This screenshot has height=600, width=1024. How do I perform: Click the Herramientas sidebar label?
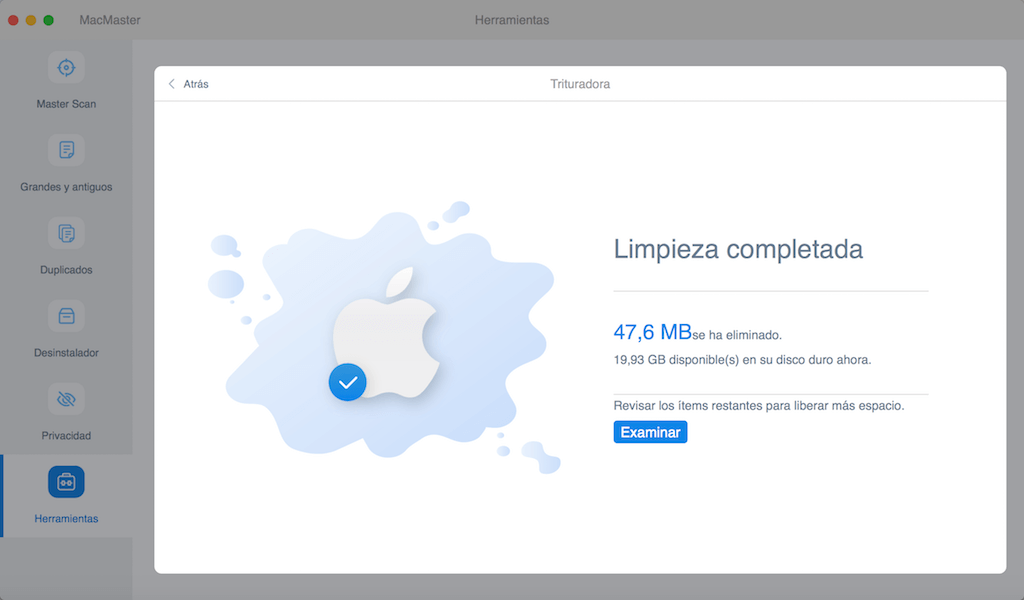click(66, 518)
